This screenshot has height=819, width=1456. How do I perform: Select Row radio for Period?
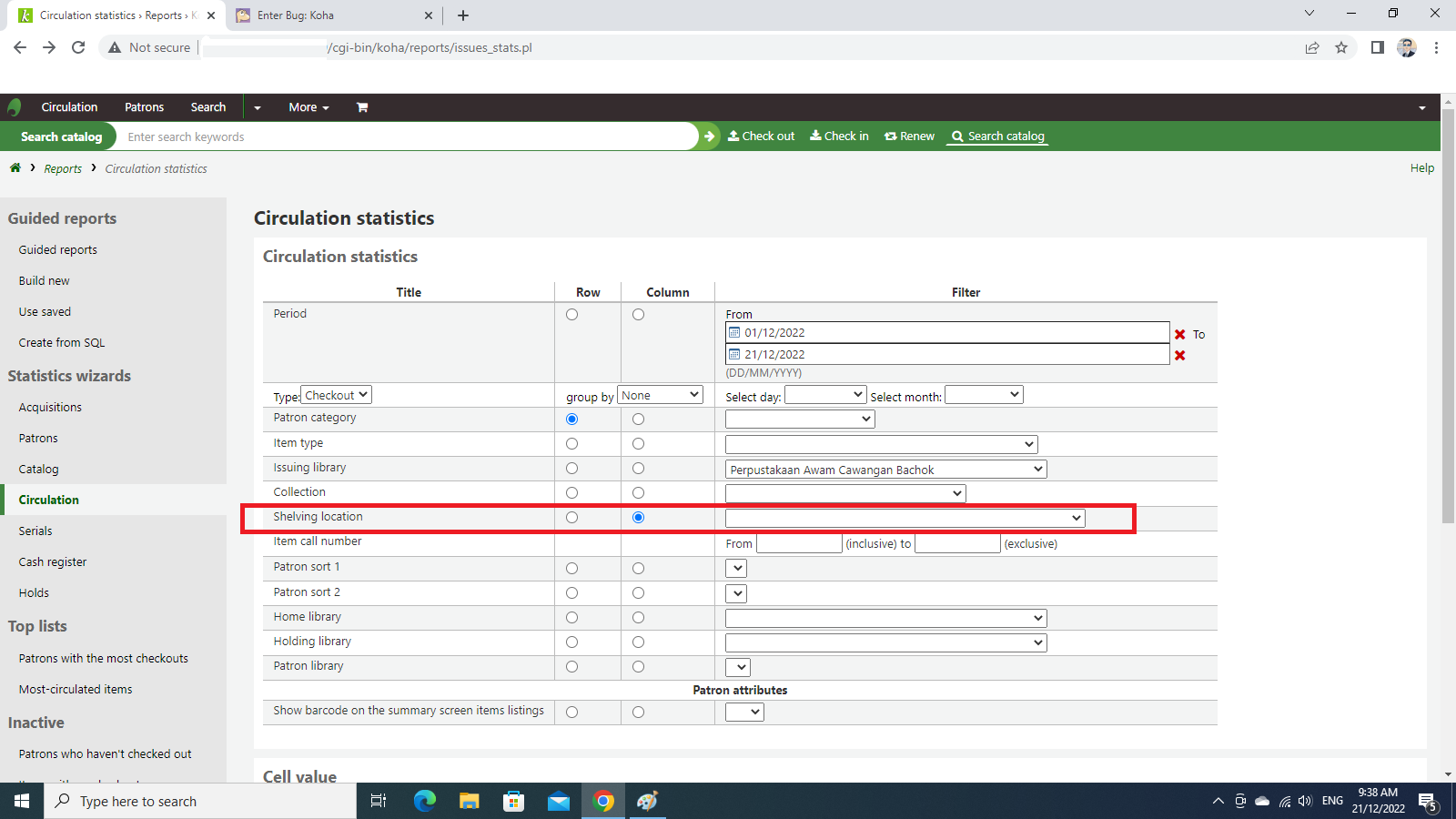tap(571, 315)
